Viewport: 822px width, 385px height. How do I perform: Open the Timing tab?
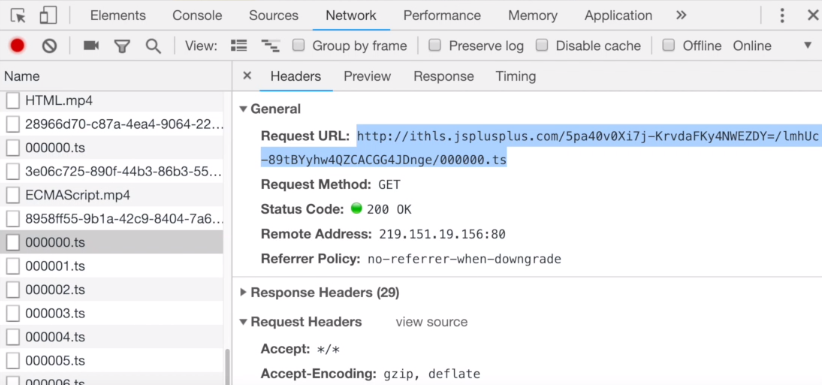pos(516,77)
